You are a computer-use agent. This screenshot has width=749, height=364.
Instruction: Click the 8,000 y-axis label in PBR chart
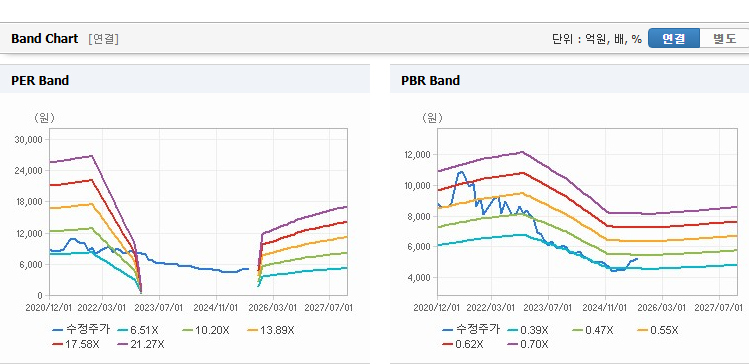pos(419,216)
